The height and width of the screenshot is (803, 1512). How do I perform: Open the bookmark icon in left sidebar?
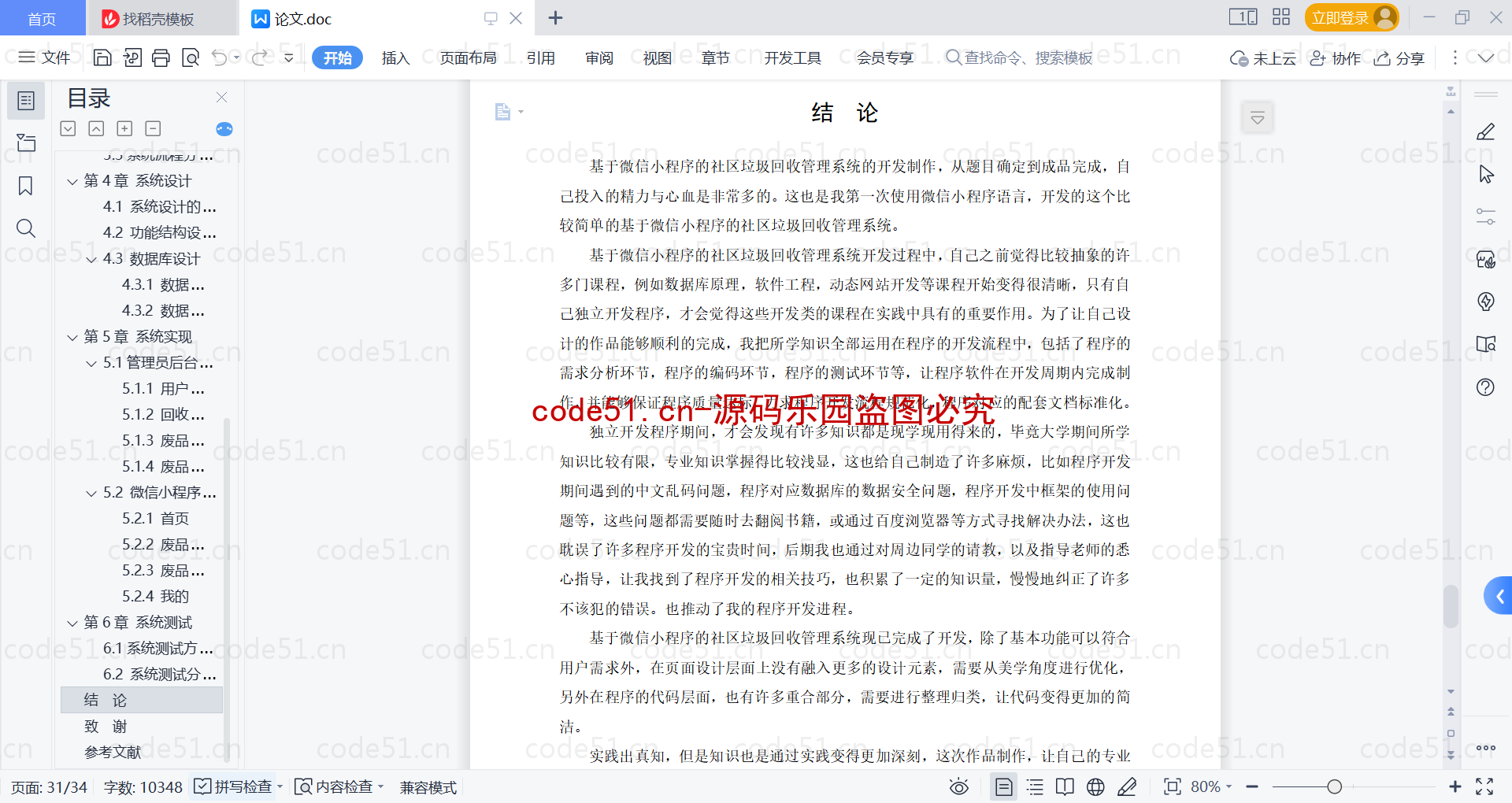[x=26, y=186]
